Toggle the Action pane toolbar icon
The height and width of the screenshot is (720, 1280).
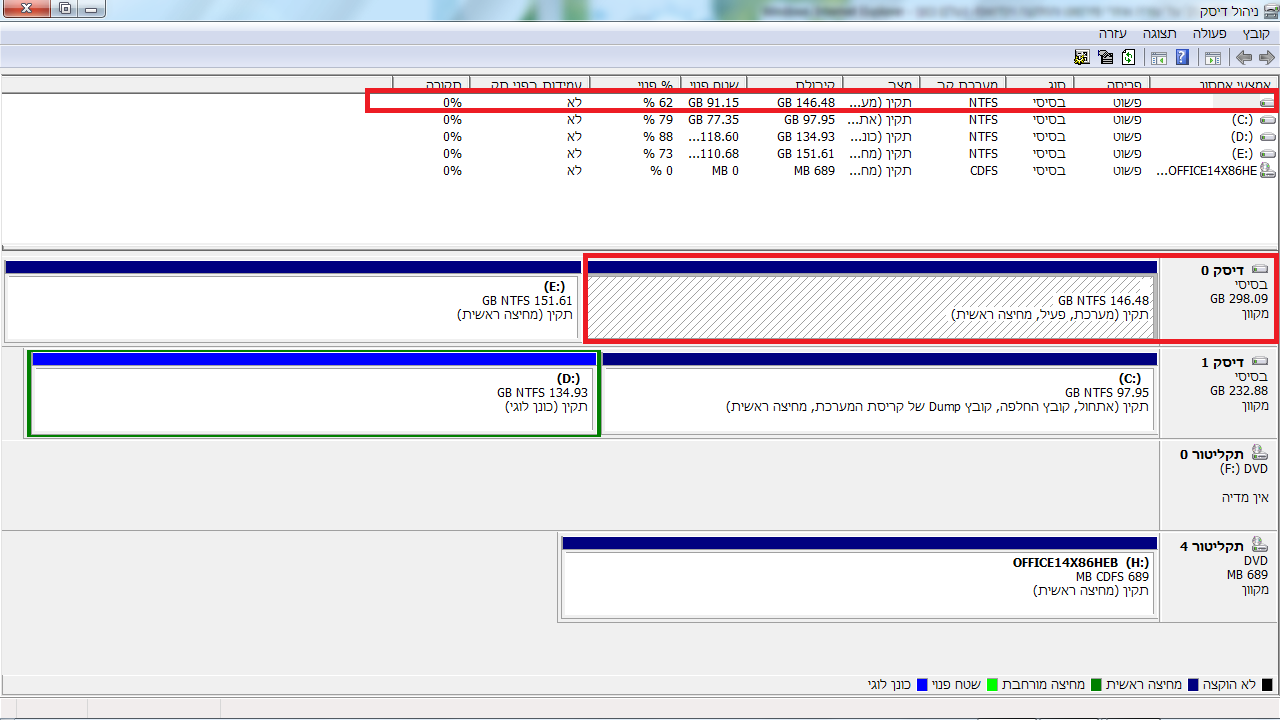1159,58
